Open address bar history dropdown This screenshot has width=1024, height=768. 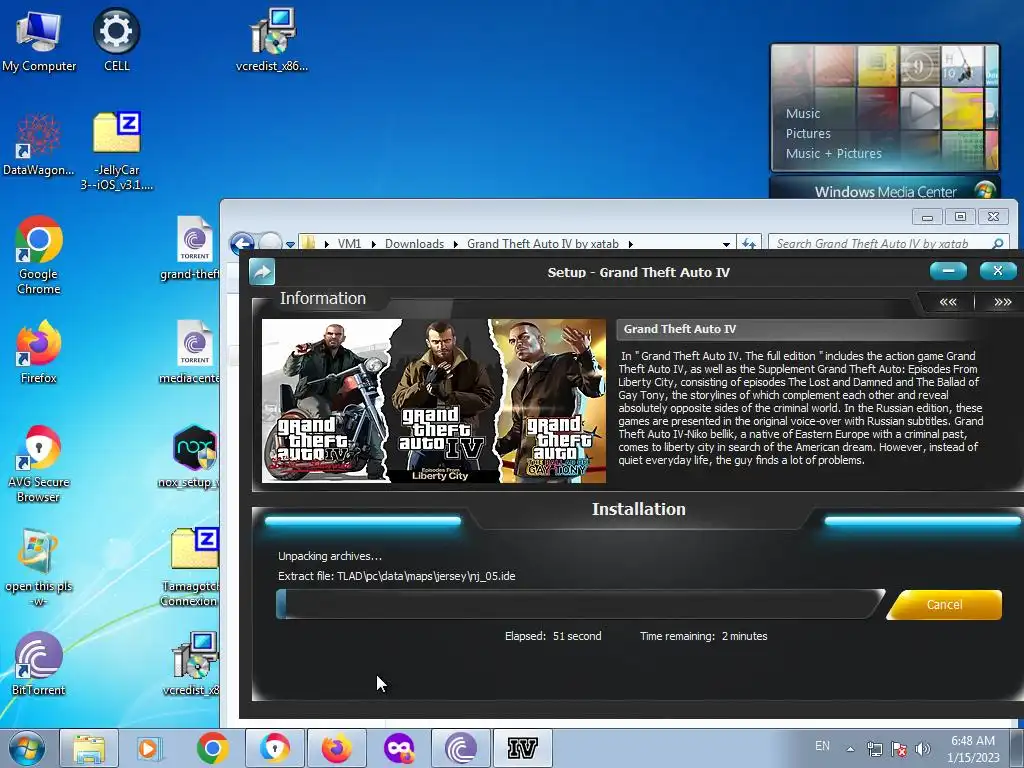pyautogui.click(x=726, y=244)
